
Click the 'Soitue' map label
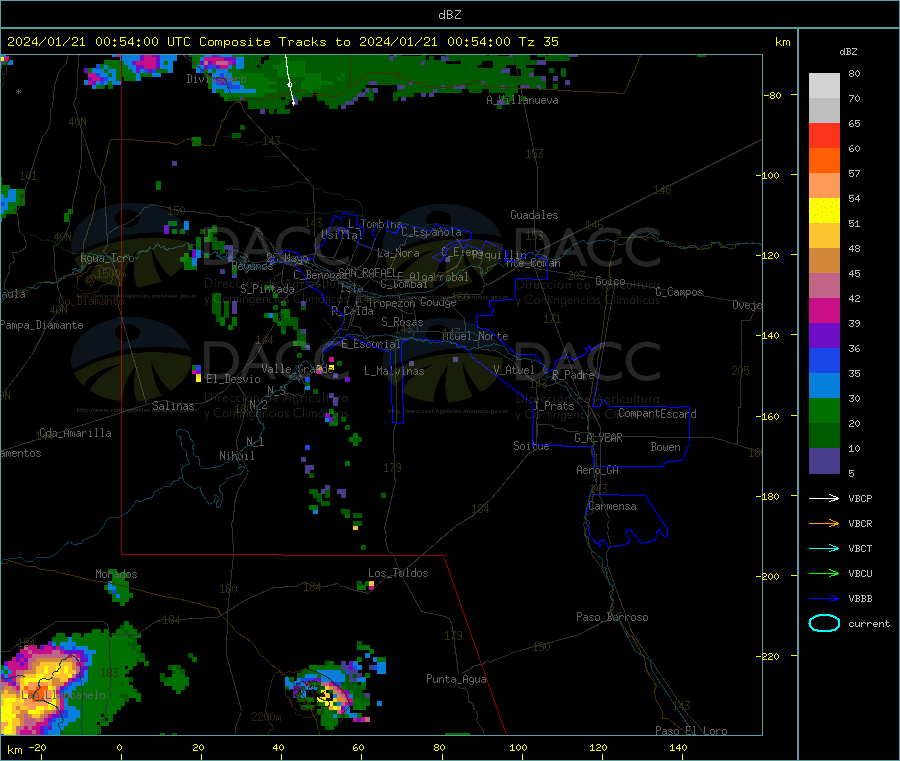tap(531, 446)
